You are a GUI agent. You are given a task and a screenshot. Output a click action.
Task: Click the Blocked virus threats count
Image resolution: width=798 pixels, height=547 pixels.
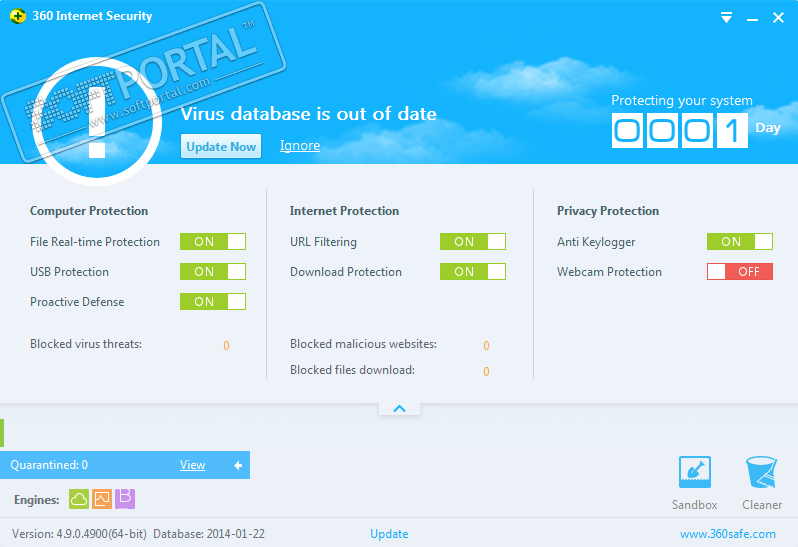coord(226,346)
